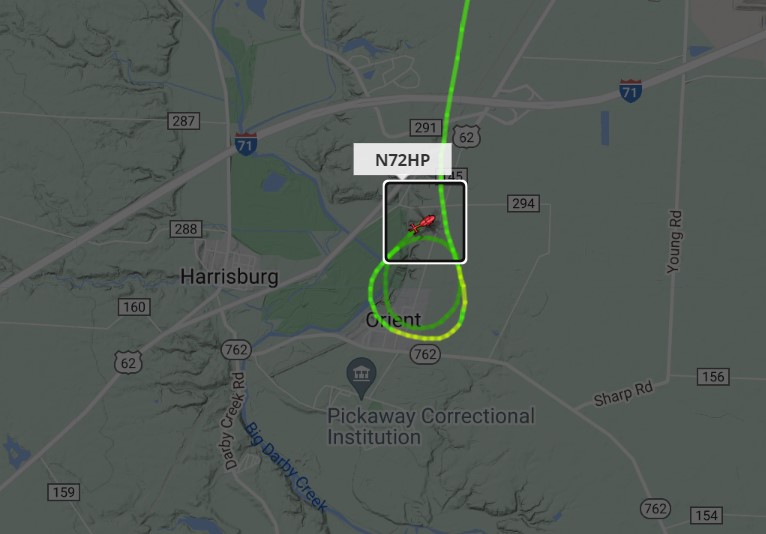This screenshot has height=534, width=766.
Task: Click the route 287 road marker
Action: 183,121
